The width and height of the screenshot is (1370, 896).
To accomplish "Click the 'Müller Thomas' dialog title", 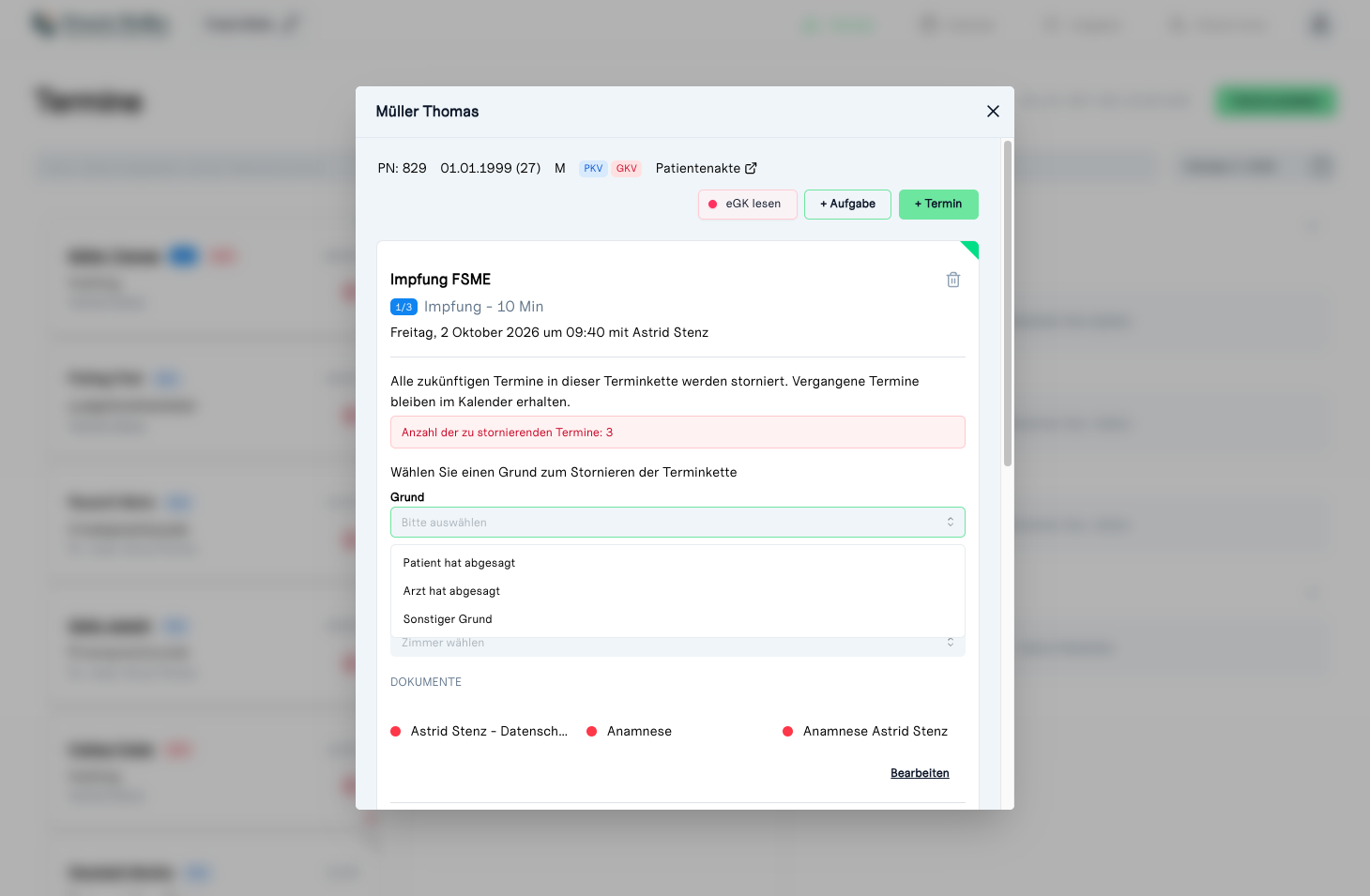I will click(427, 112).
